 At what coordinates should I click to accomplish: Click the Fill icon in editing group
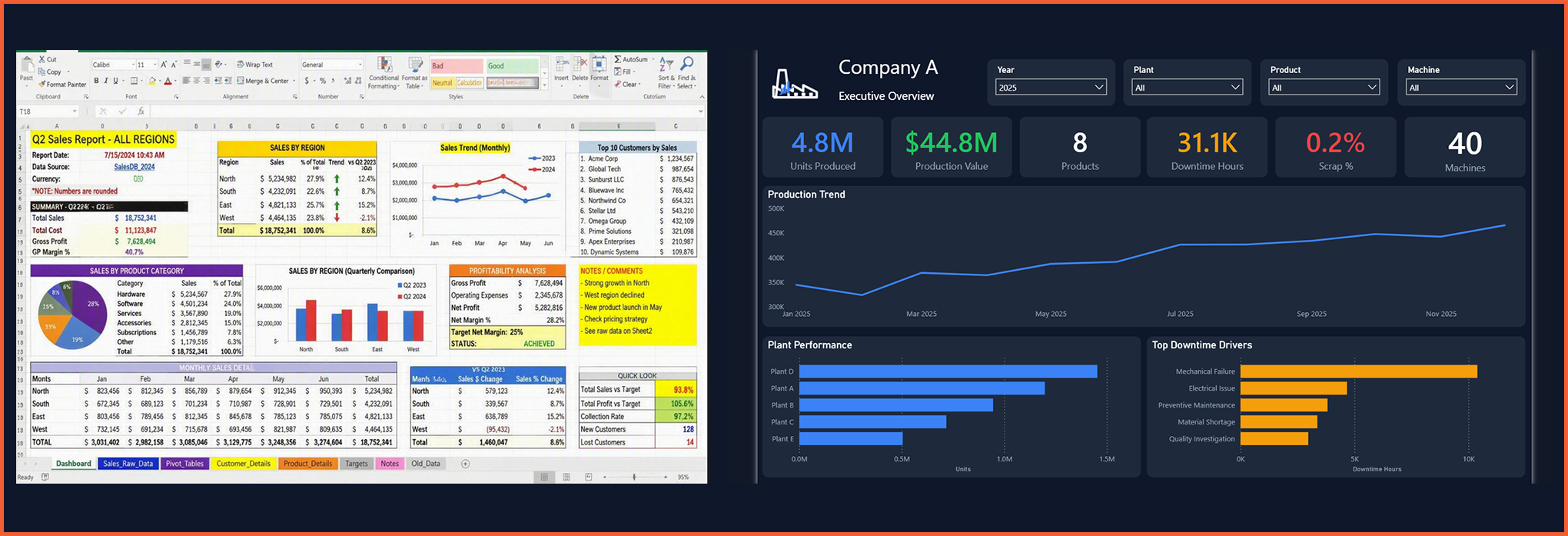click(617, 72)
